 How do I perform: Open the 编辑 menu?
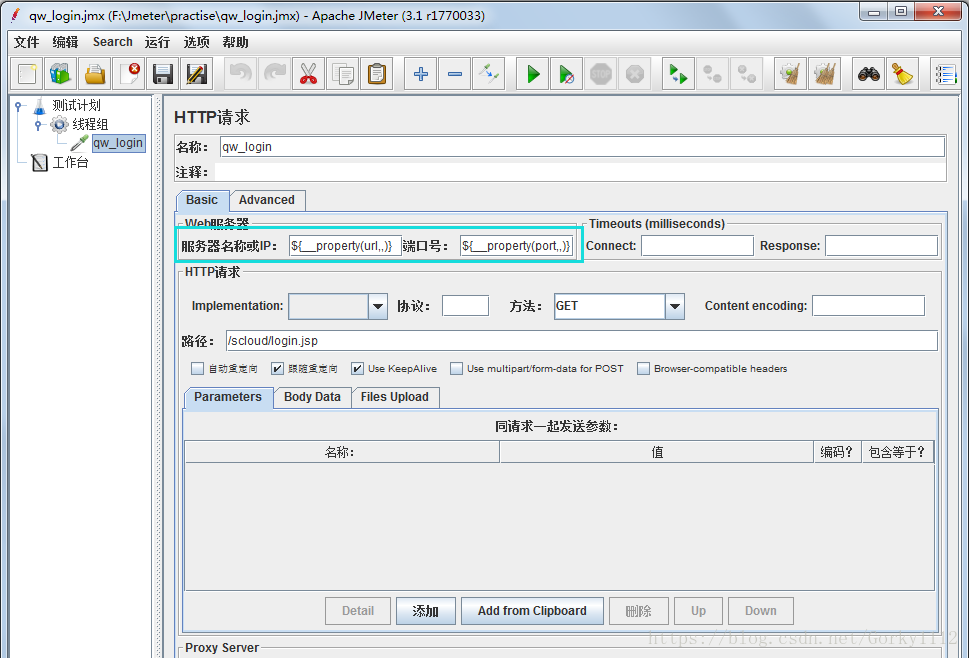[66, 42]
